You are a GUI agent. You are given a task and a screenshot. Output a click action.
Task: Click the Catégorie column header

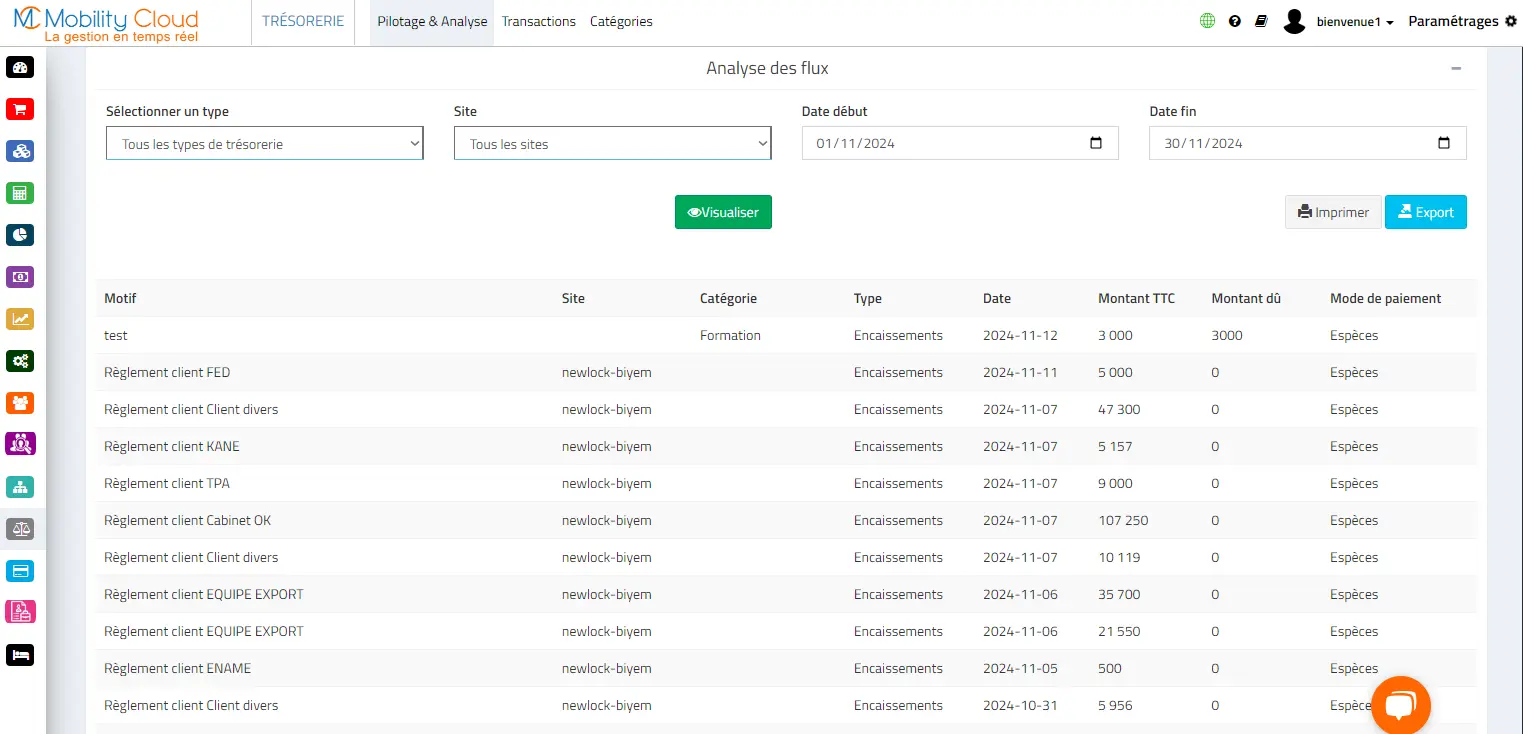coord(728,298)
